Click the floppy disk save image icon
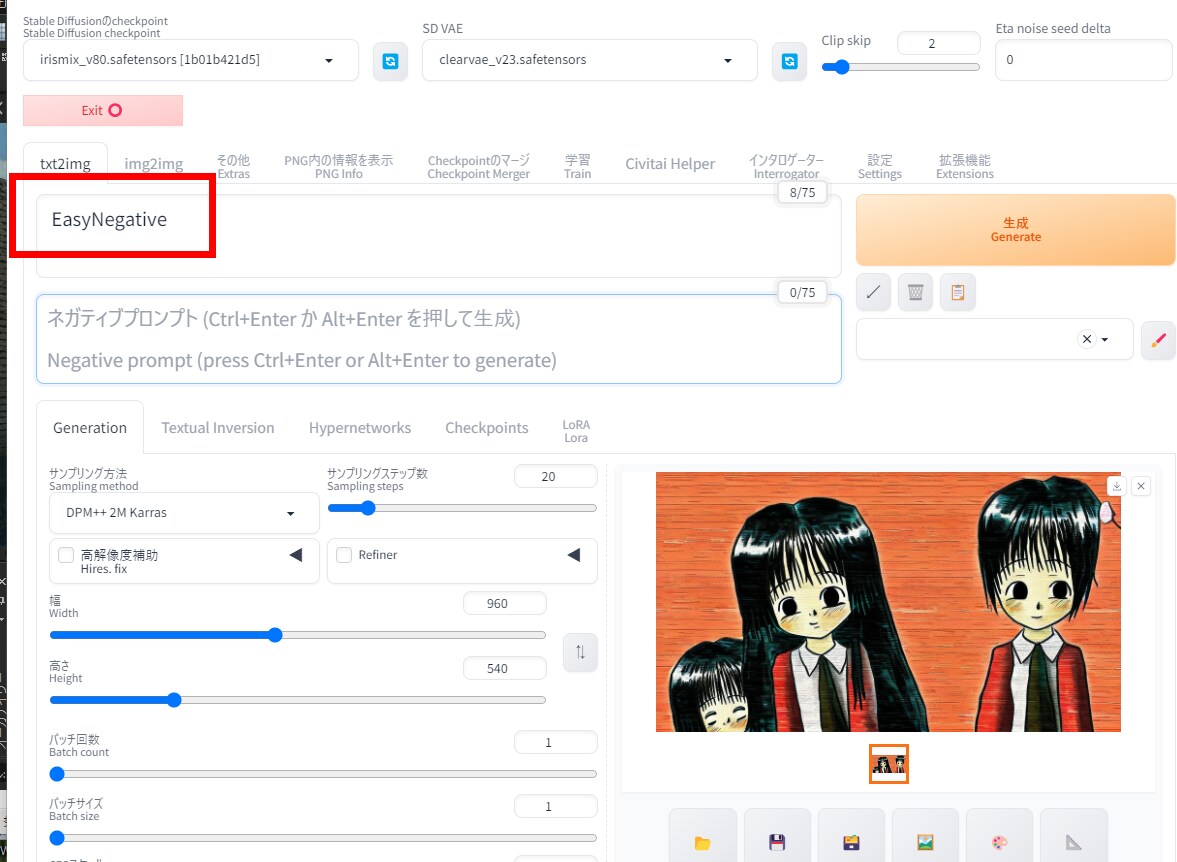The width and height of the screenshot is (1177, 862). 777,841
